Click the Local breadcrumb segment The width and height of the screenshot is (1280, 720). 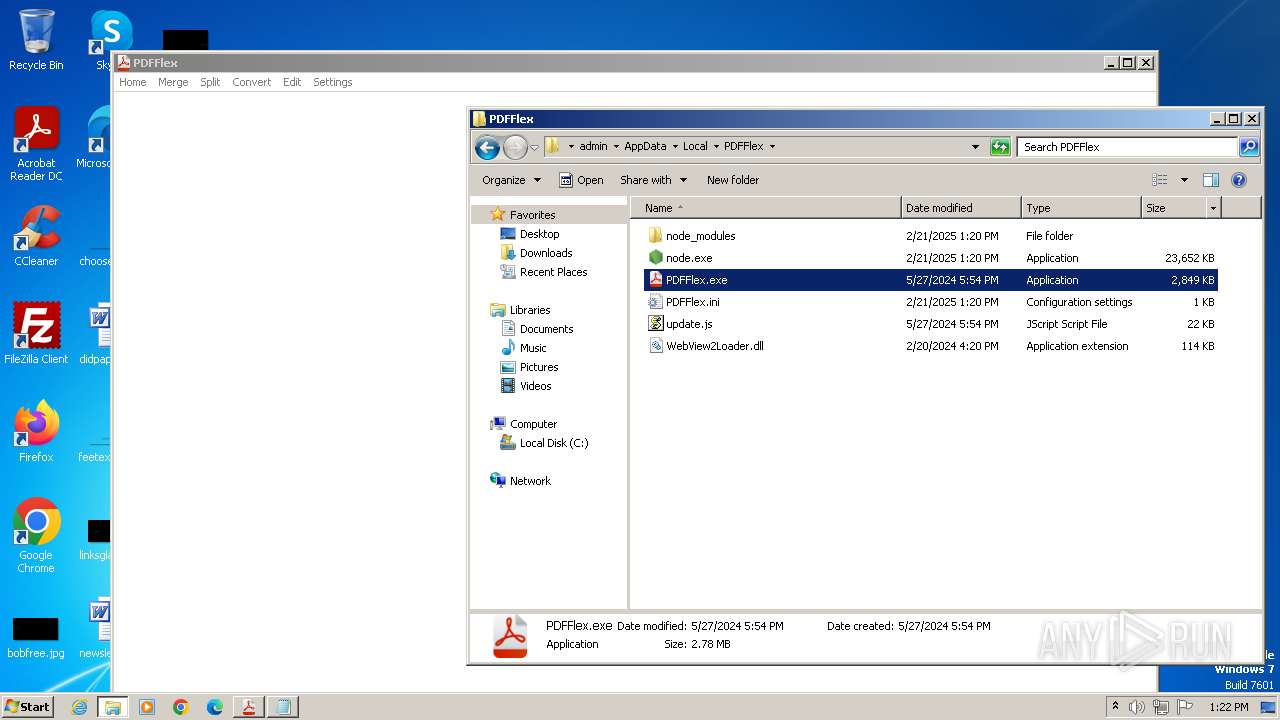695,146
